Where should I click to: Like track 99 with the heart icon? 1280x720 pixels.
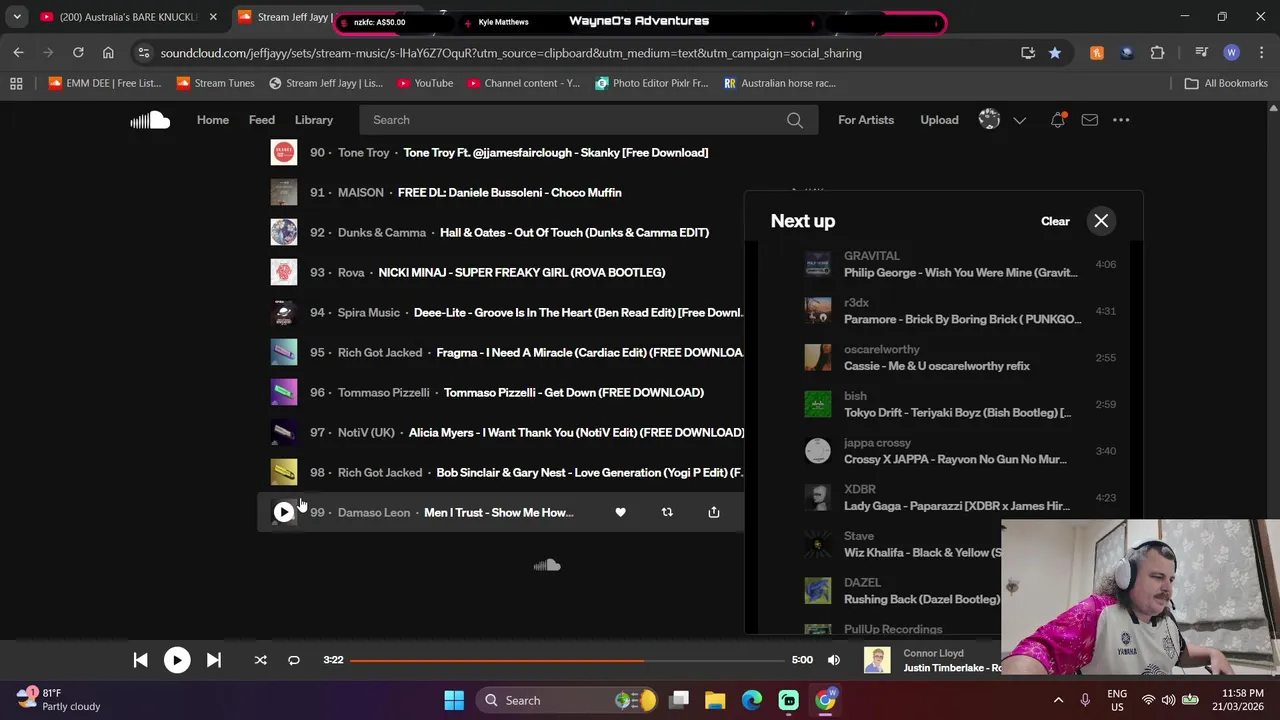click(620, 512)
